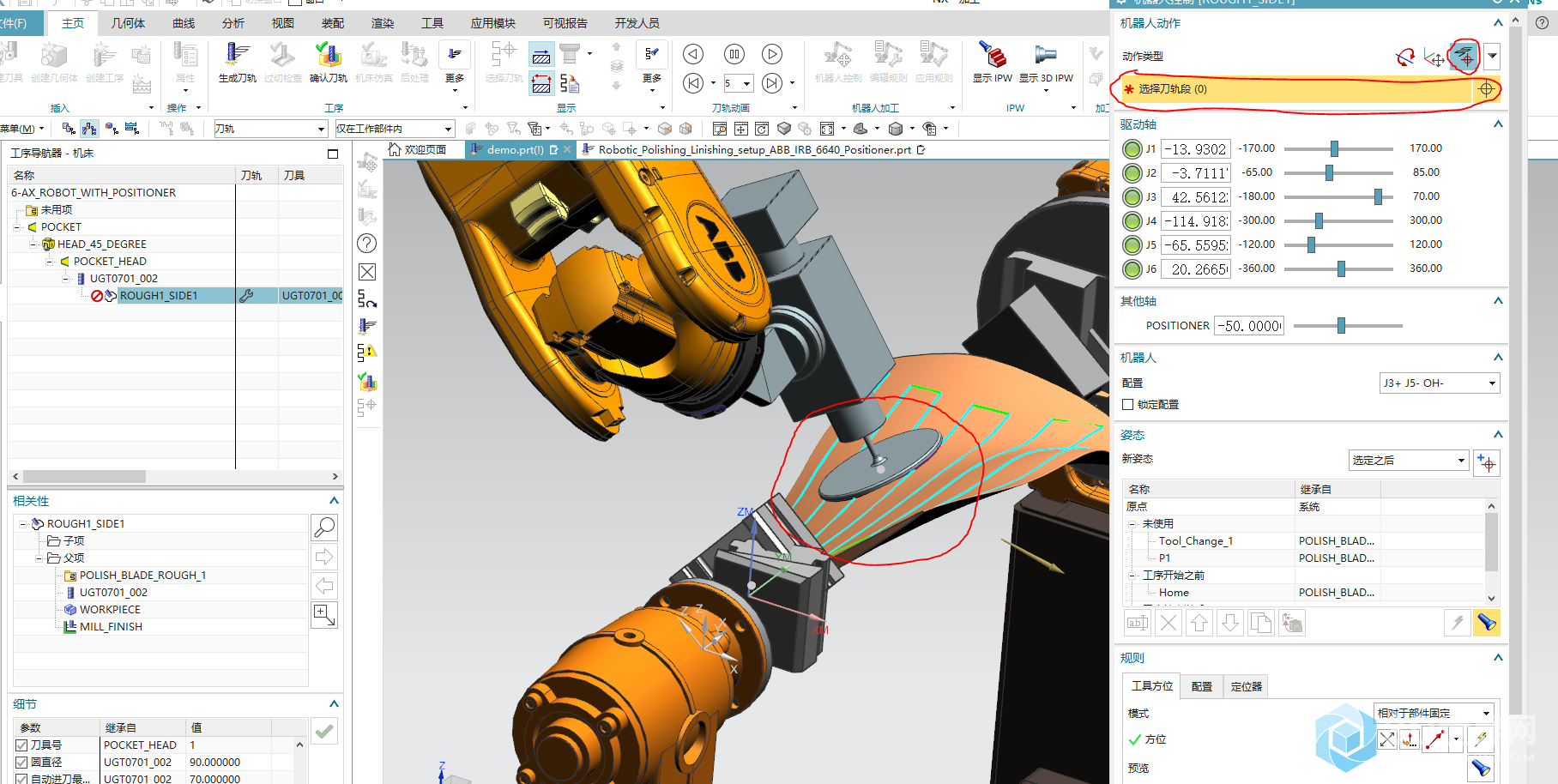Select the axis-move motion type icon
The height and width of the screenshot is (784, 1558).
(x=1434, y=57)
